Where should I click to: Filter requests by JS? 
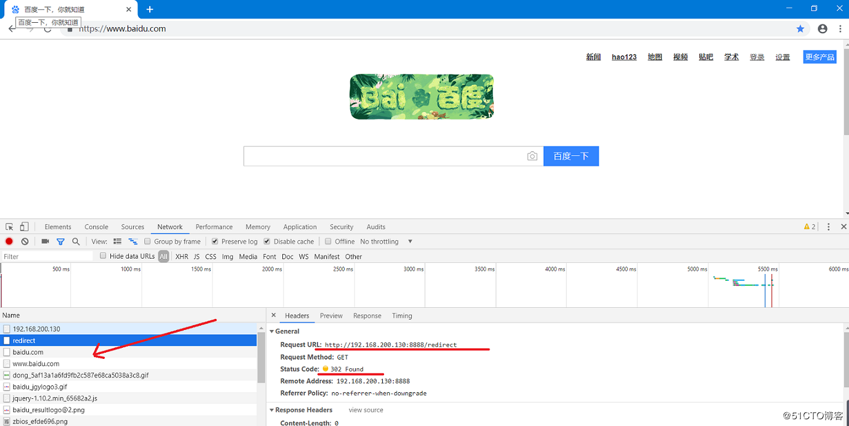(x=197, y=257)
